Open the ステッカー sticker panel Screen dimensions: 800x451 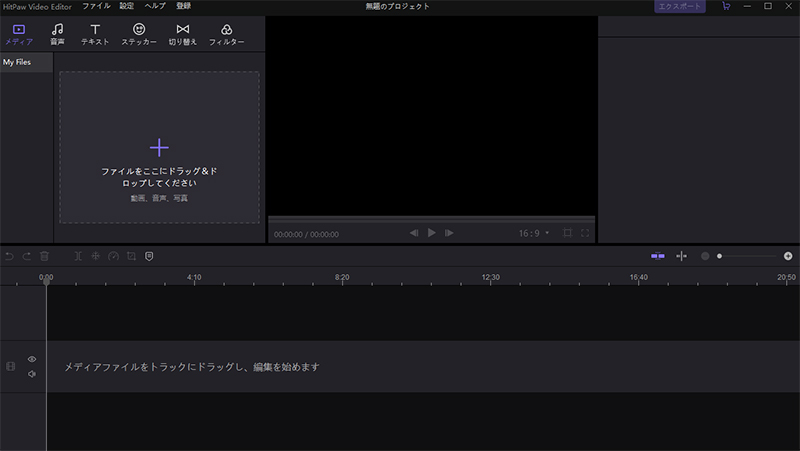pos(139,35)
